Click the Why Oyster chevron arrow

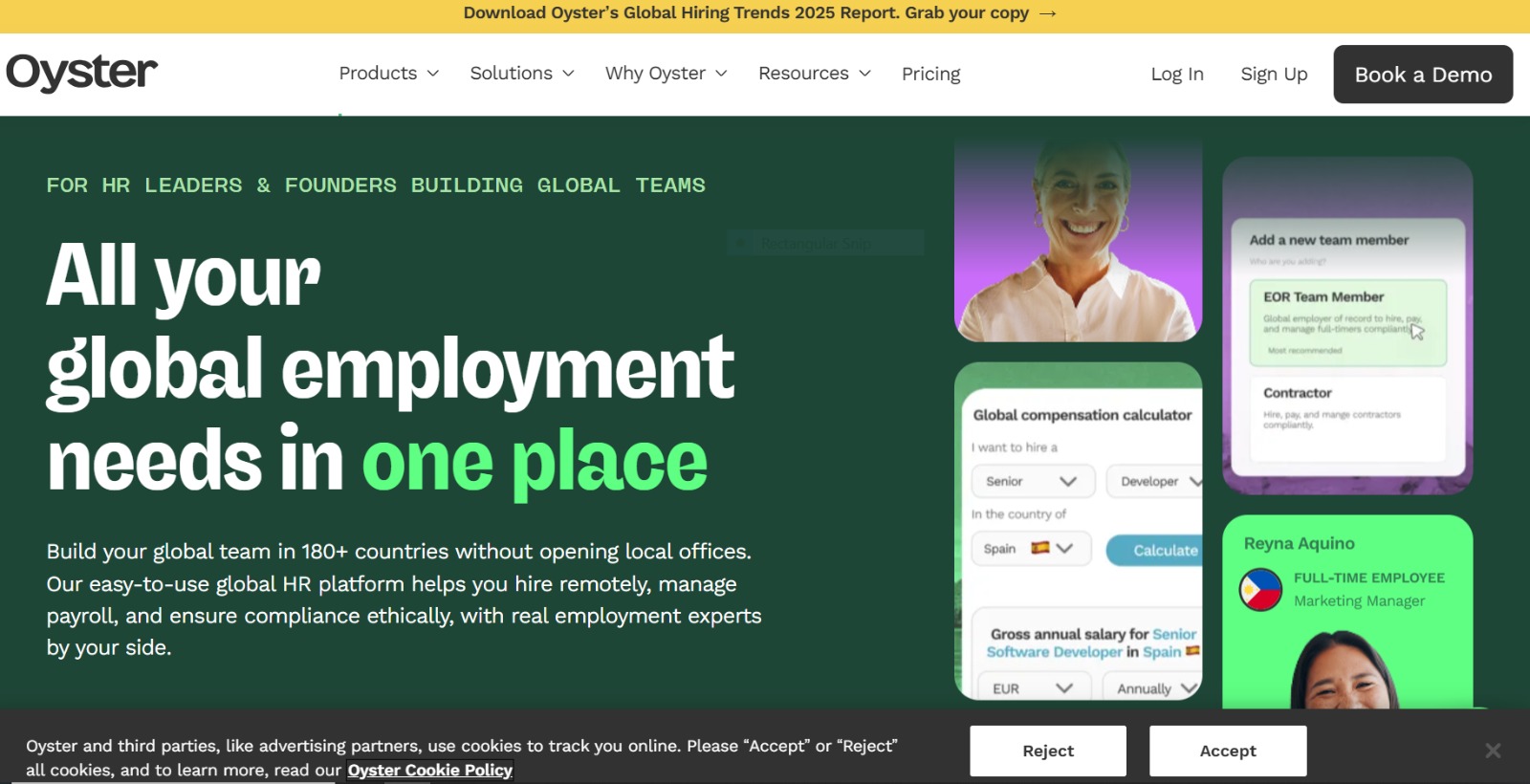[x=721, y=74]
